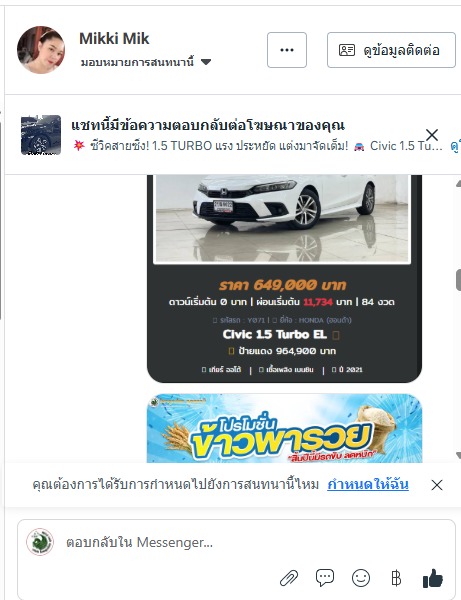
Task: Click the scrollbar down arrow in chat
Action: click(458, 455)
